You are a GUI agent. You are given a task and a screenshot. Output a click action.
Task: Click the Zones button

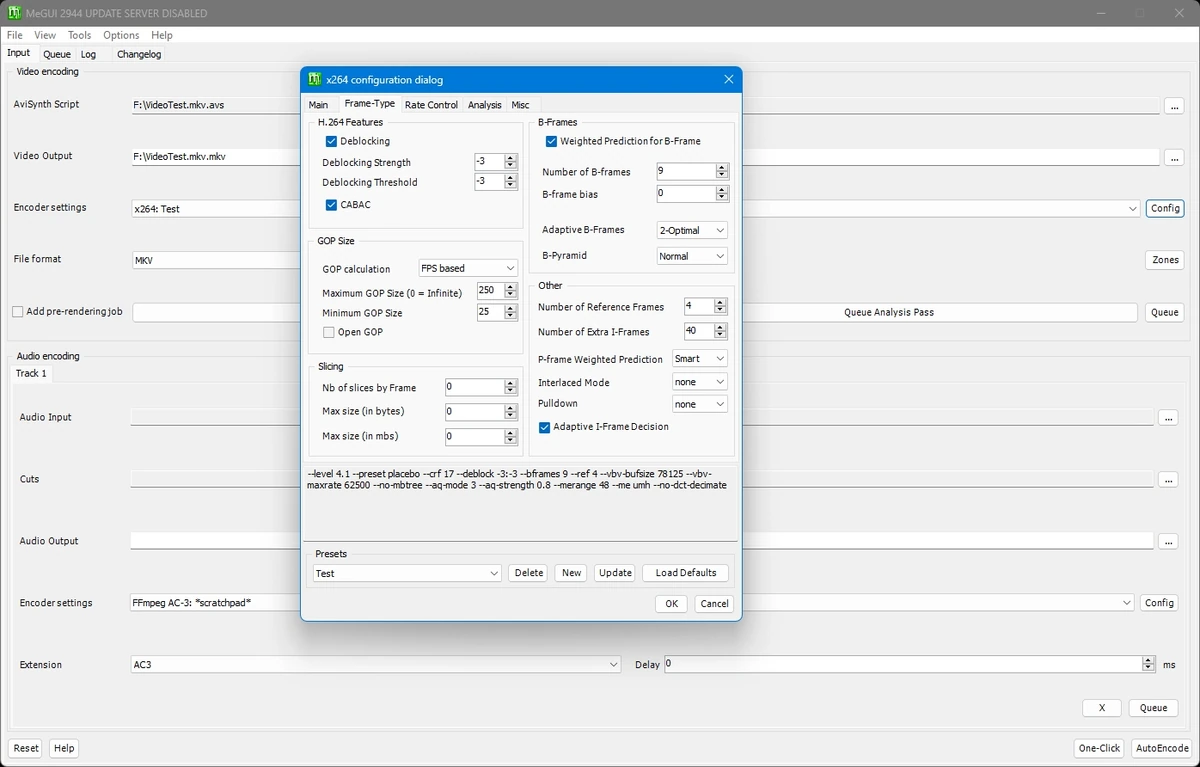pyautogui.click(x=1165, y=260)
